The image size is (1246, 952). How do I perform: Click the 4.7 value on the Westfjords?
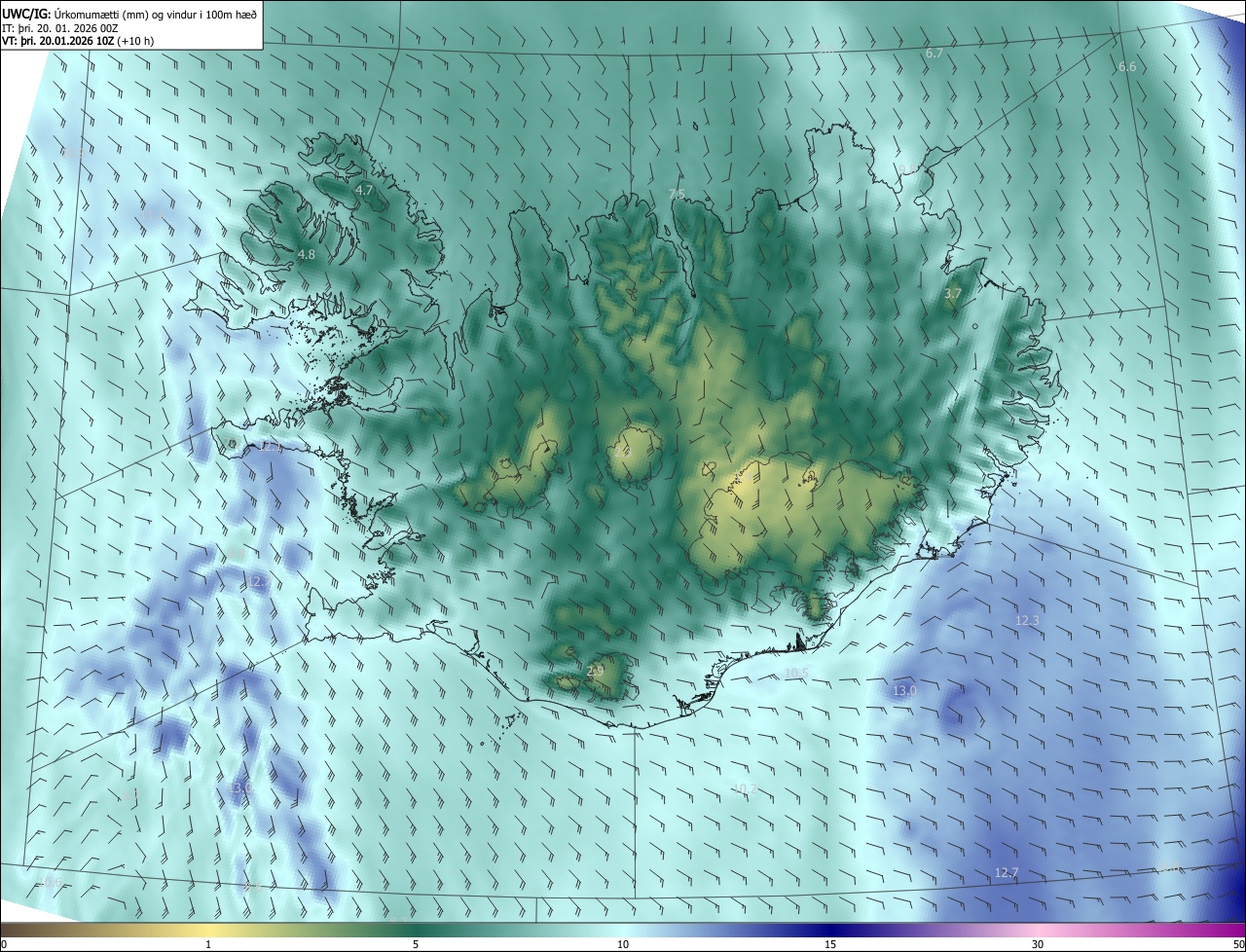tap(364, 191)
